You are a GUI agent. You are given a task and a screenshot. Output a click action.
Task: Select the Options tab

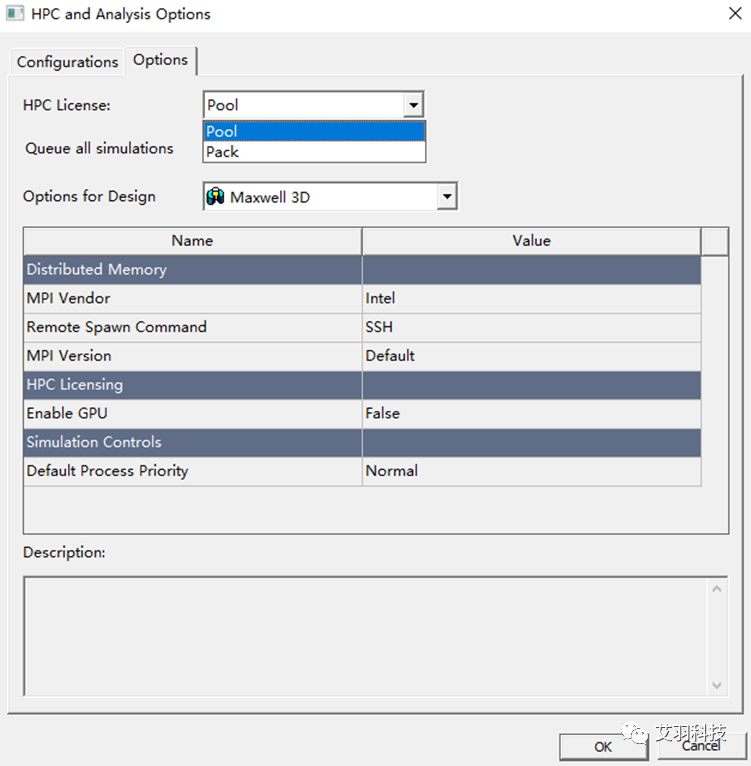click(x=161, y=60)
